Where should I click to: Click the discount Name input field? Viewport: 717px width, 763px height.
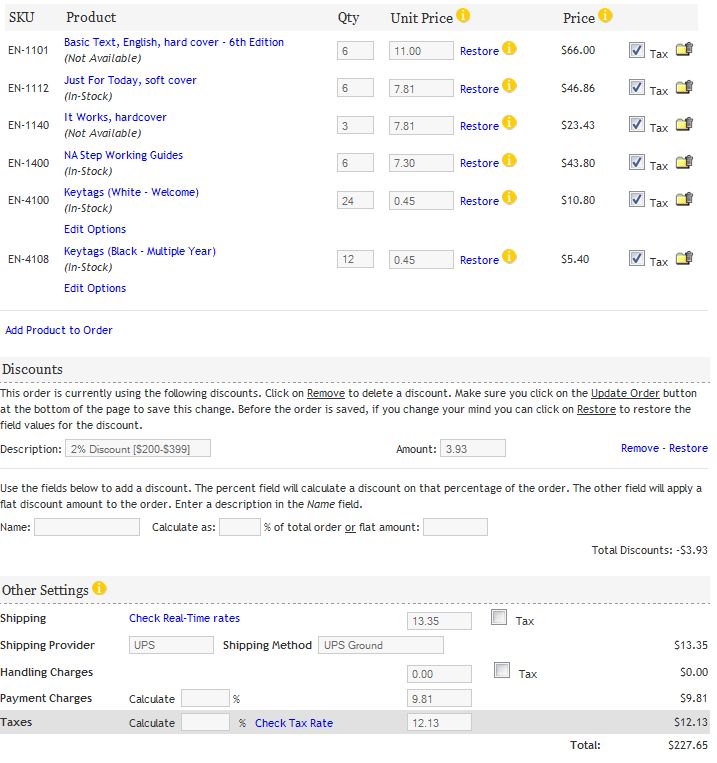[87, 527]
